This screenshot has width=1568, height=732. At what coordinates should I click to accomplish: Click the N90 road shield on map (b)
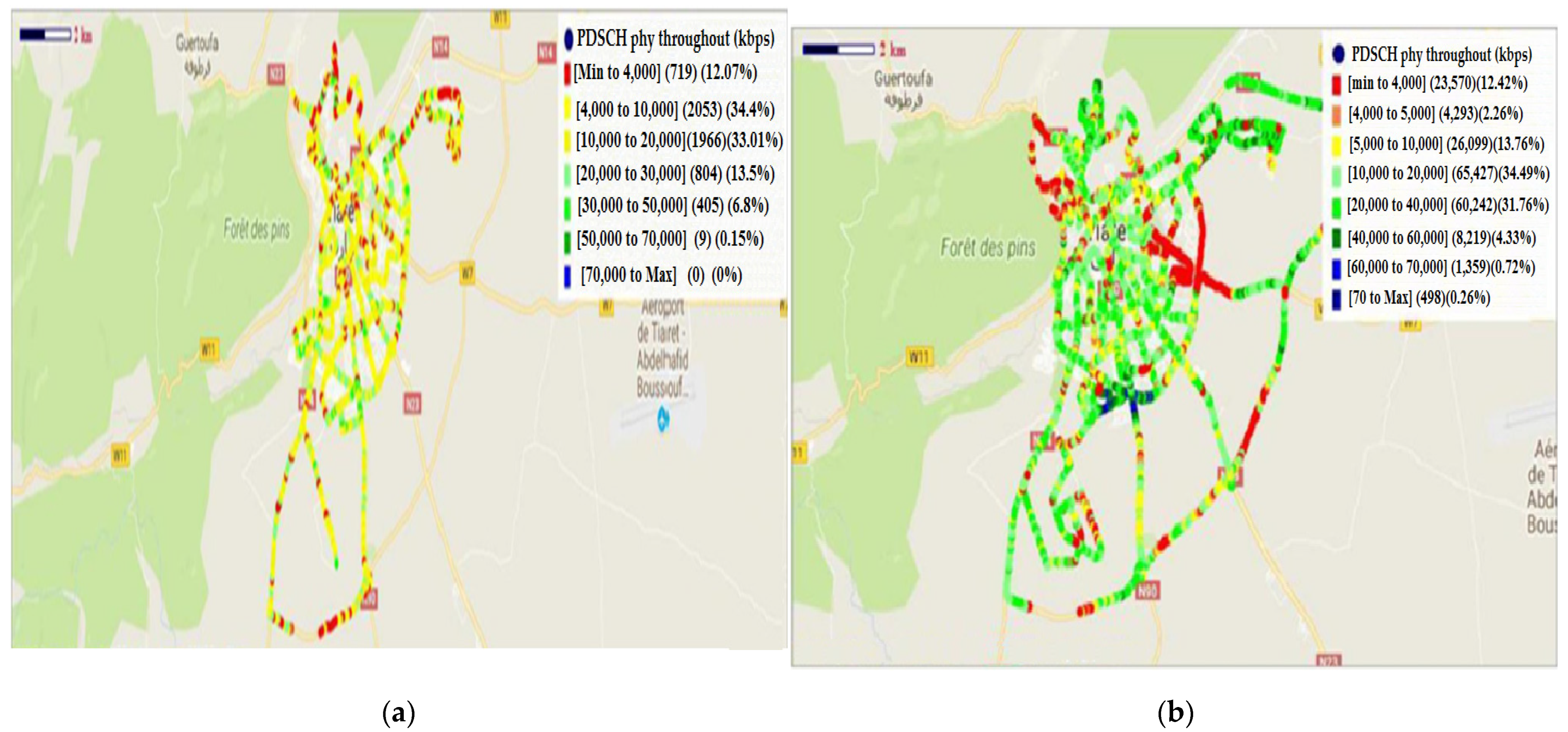1147,589
